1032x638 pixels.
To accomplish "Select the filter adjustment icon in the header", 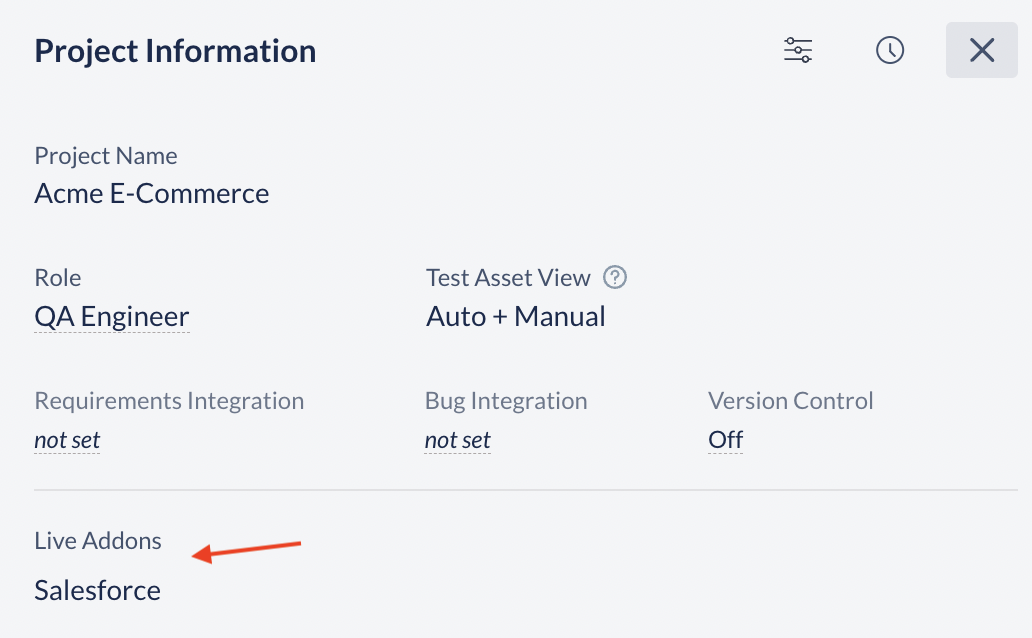I will (x=797, y=50).
